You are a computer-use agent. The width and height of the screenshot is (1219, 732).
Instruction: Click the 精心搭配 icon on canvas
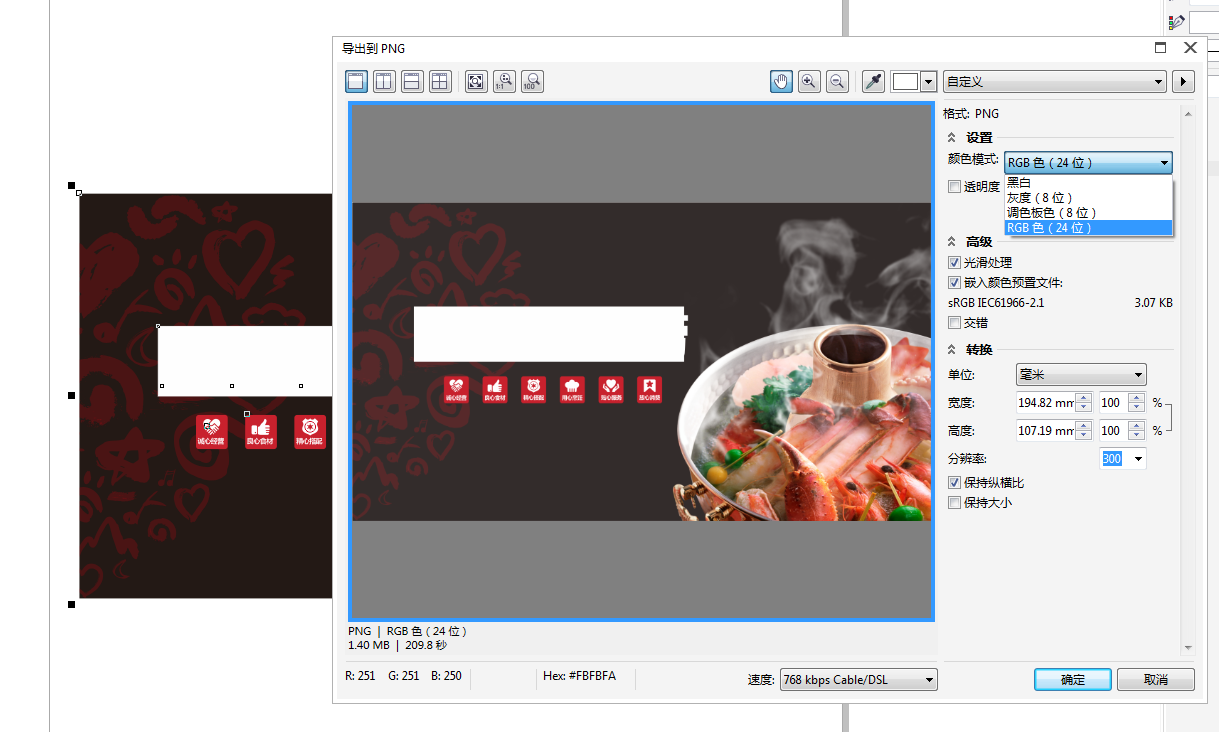pos(310,432)
